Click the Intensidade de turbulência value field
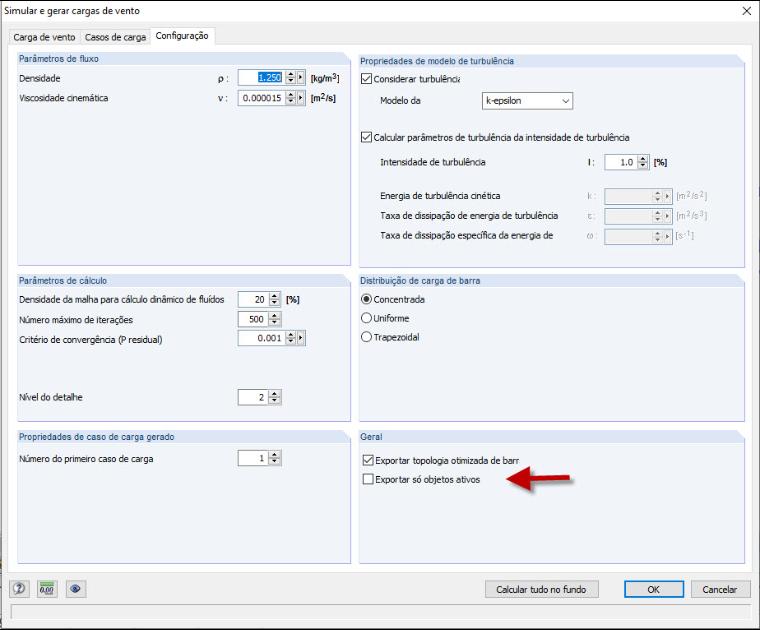Image resolution: width=760 pixels, height=630 pixels. tap(621, 162)
